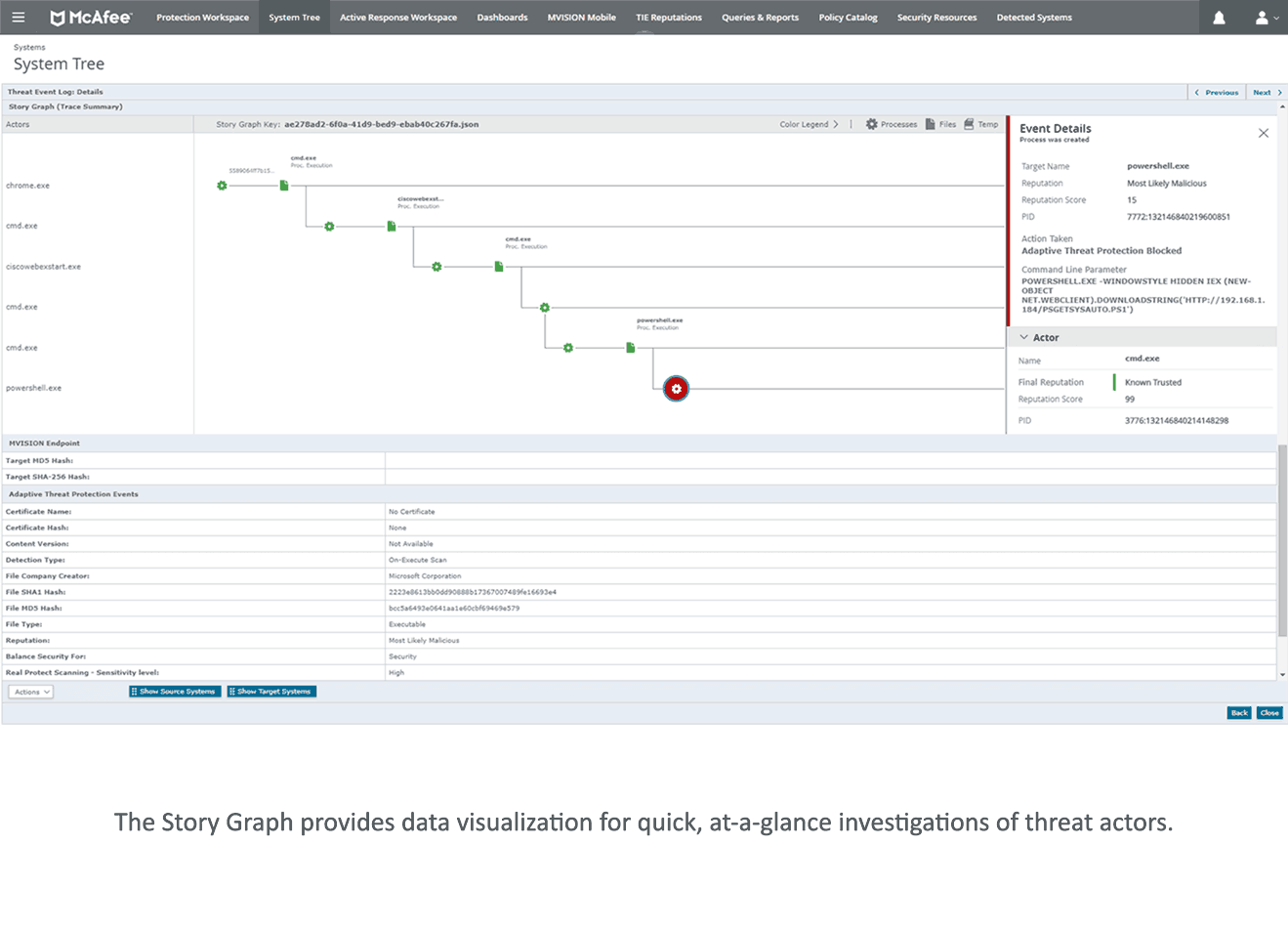Select ciscowebexstart.exe in Actors list
Image resolution: width=1288 pixels, height=930 pixels.
(43, 267)
